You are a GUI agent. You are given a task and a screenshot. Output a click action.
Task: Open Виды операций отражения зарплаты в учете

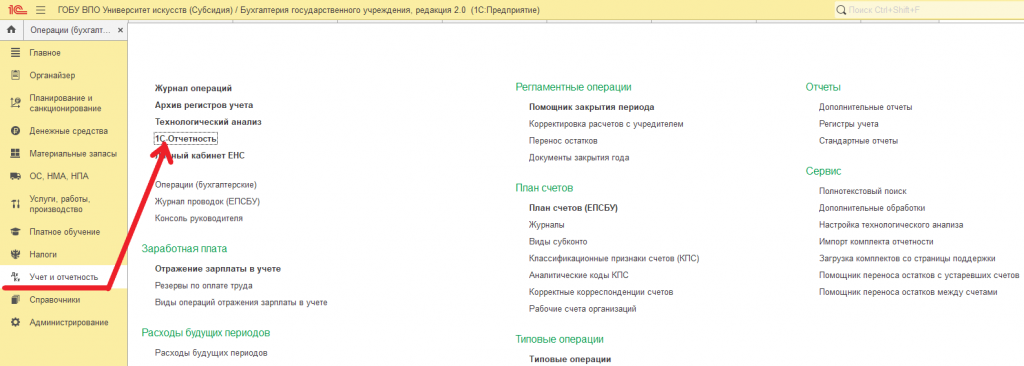point(241,303)
